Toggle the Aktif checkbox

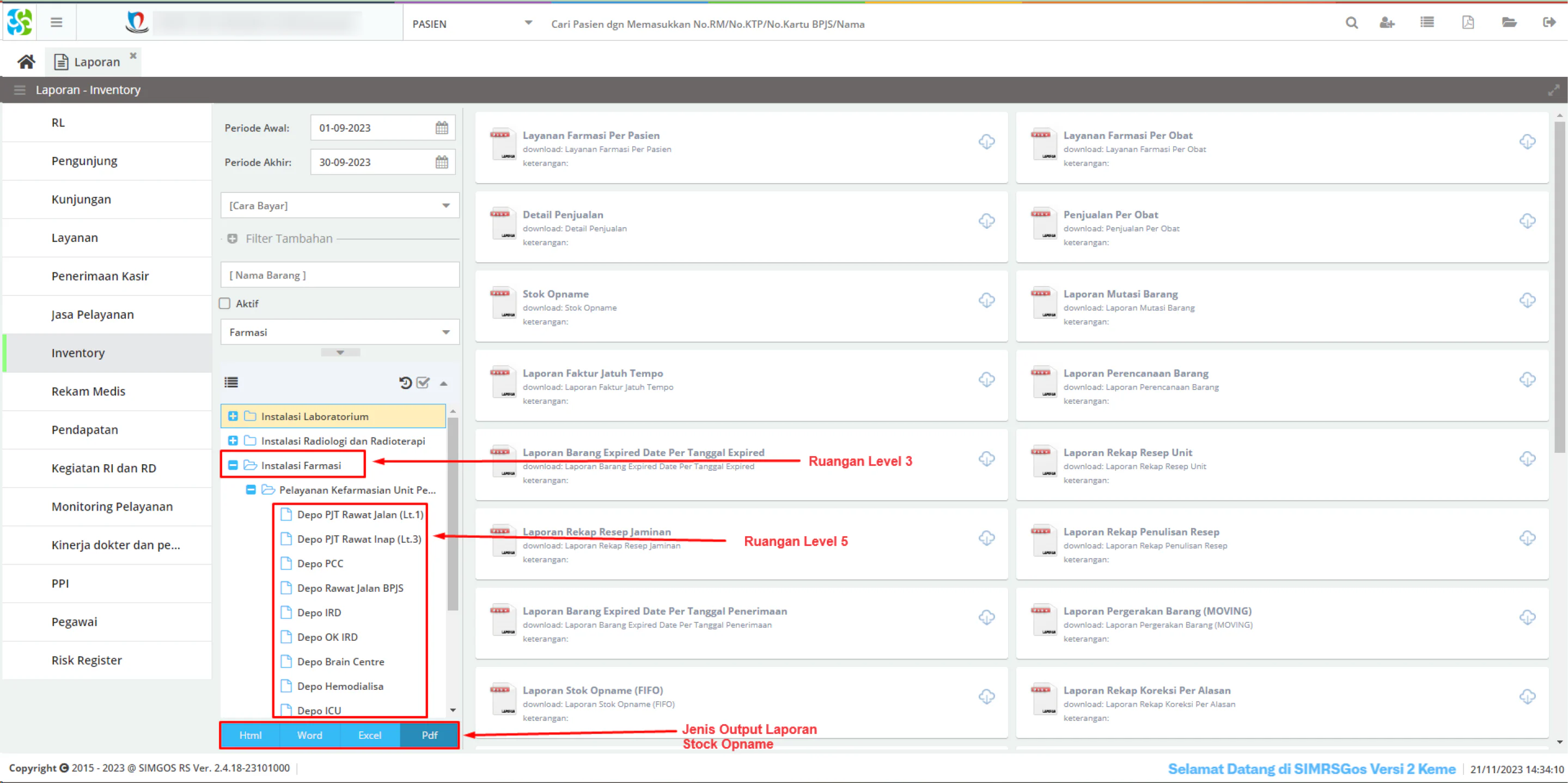tap(224, 303)
